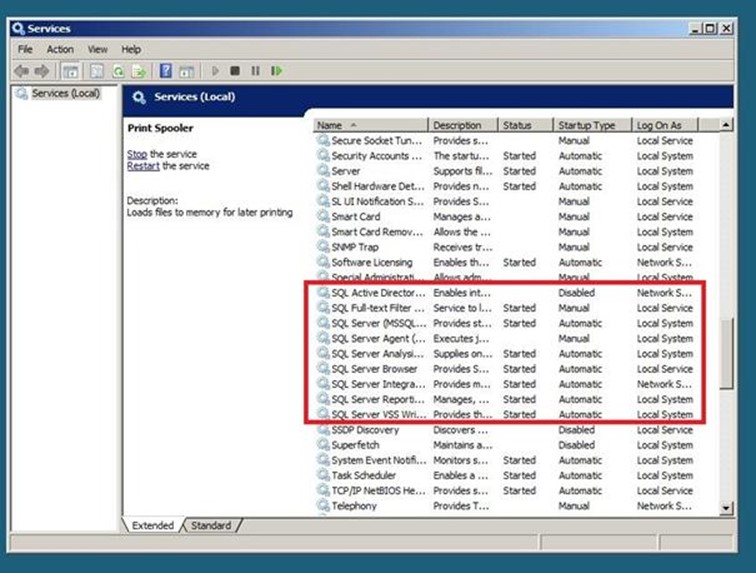The width and height of the screenshot is (756, 573).
Task: Sort by the Log On As column header
Action: point(665,125)
